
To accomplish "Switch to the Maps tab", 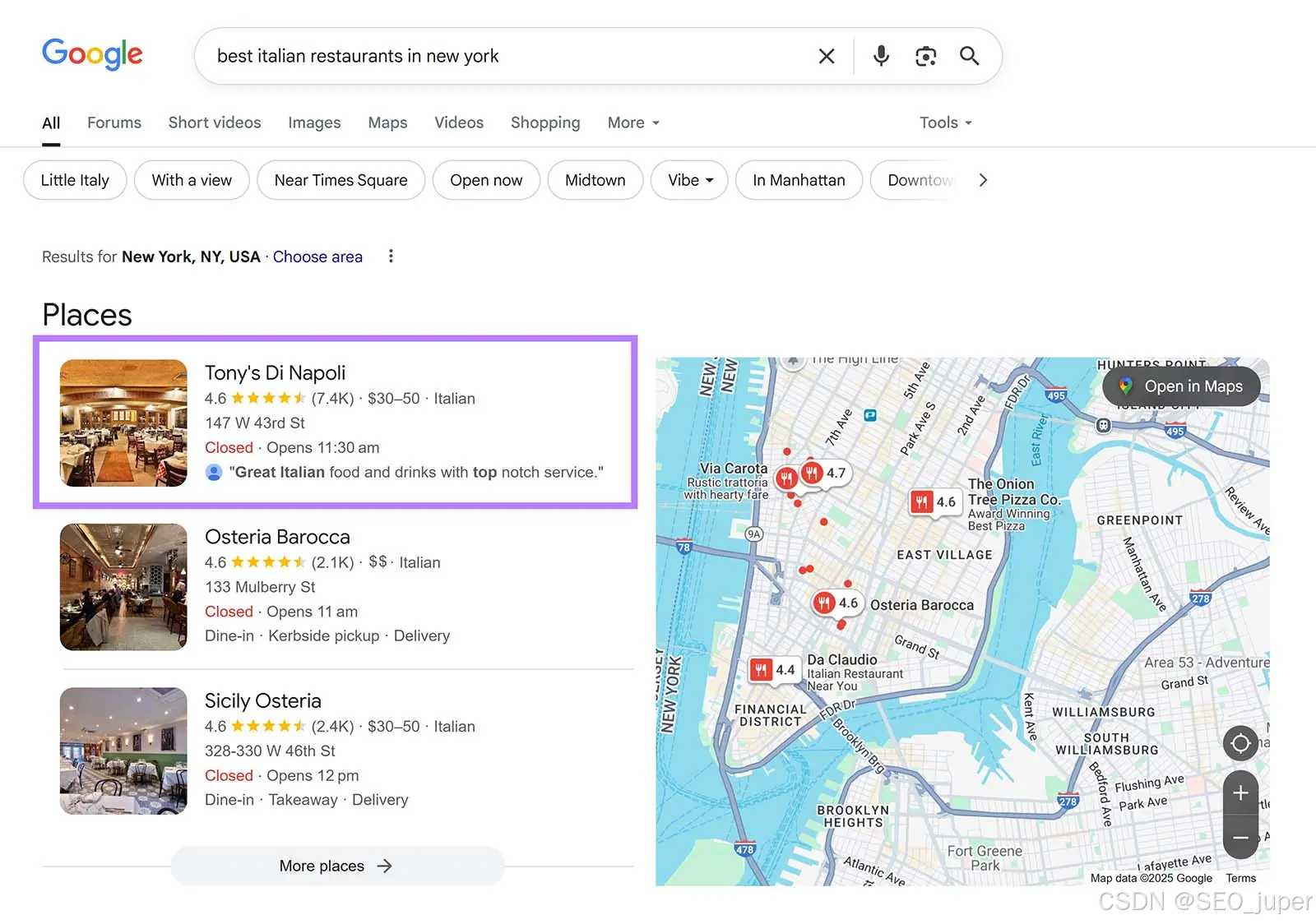I will (387, 122).
